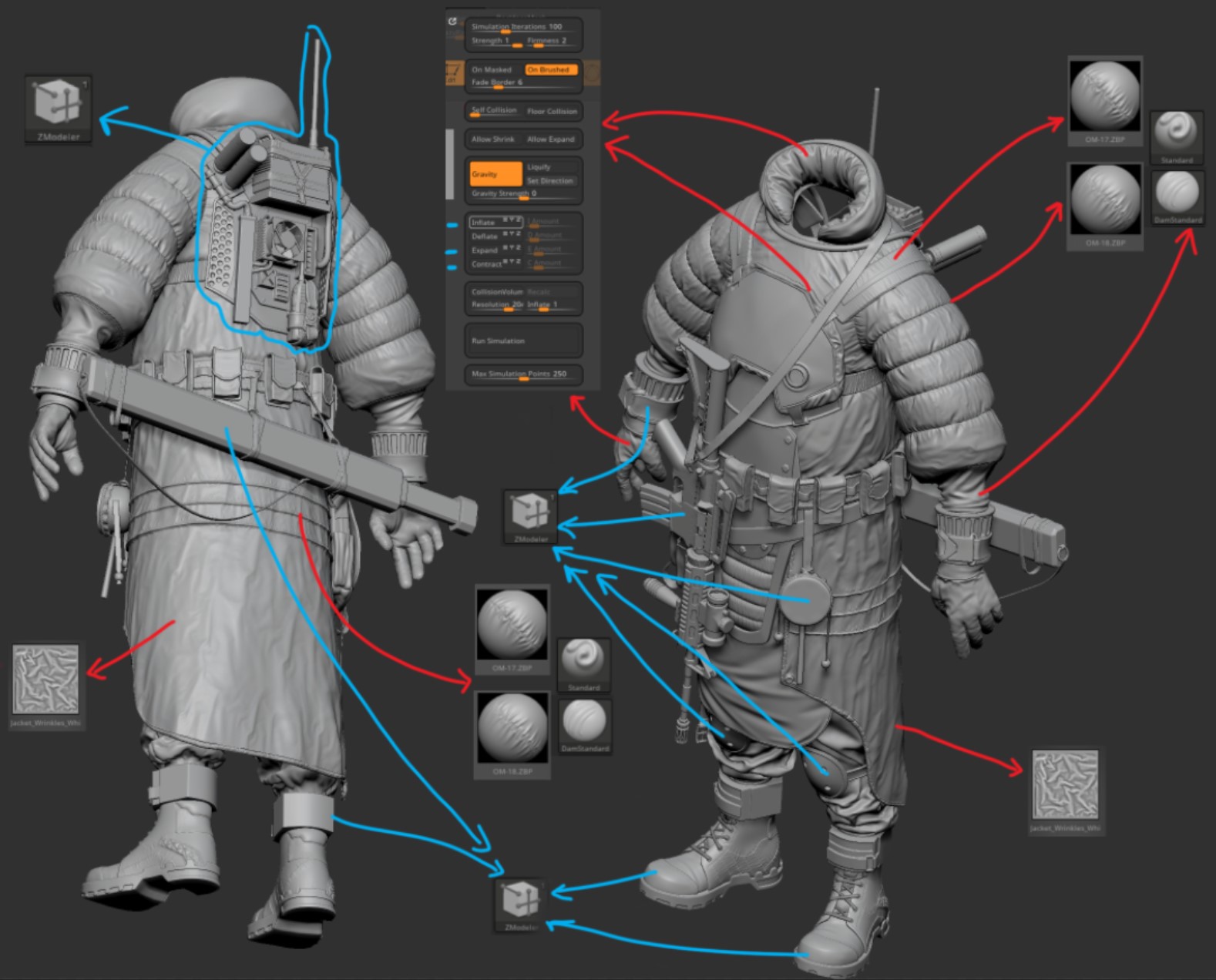Choose the OM-18.ZBP brush in the lower-center brush set
Image resolution: width=1216 pixels, height=980 pixels.
click(512, 733)
